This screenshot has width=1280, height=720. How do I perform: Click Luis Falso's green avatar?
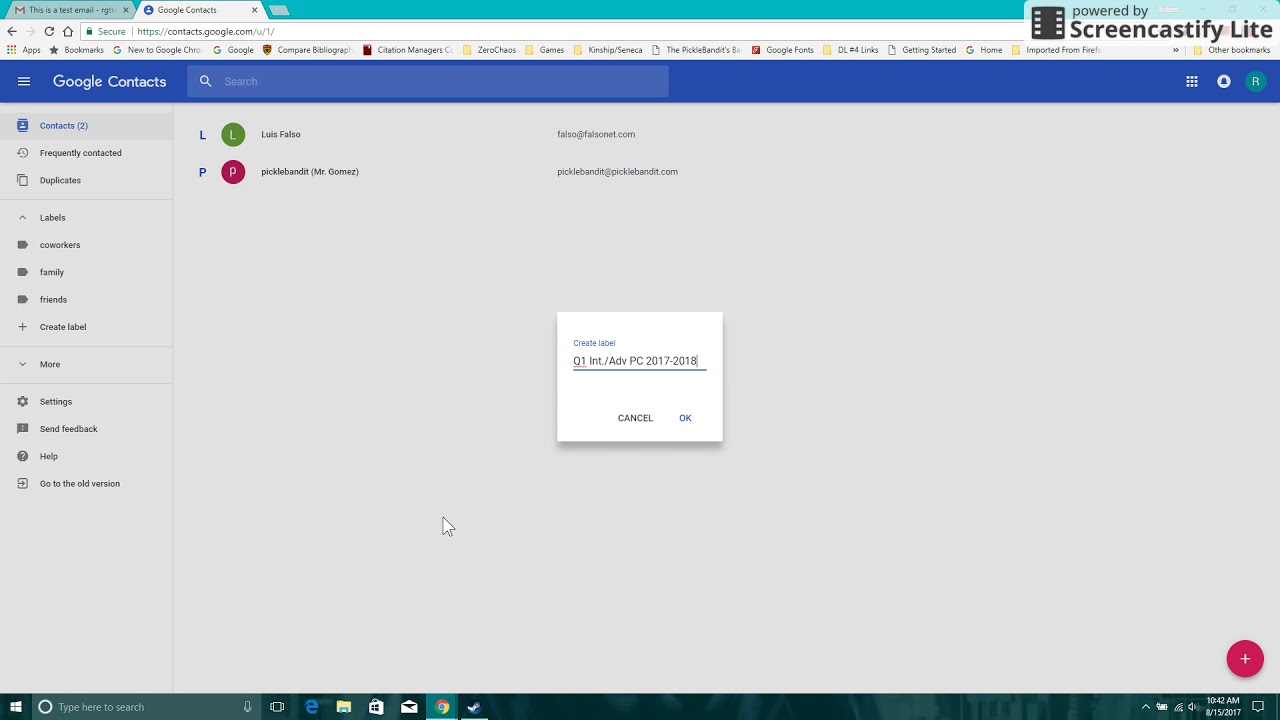coord(233,135)
